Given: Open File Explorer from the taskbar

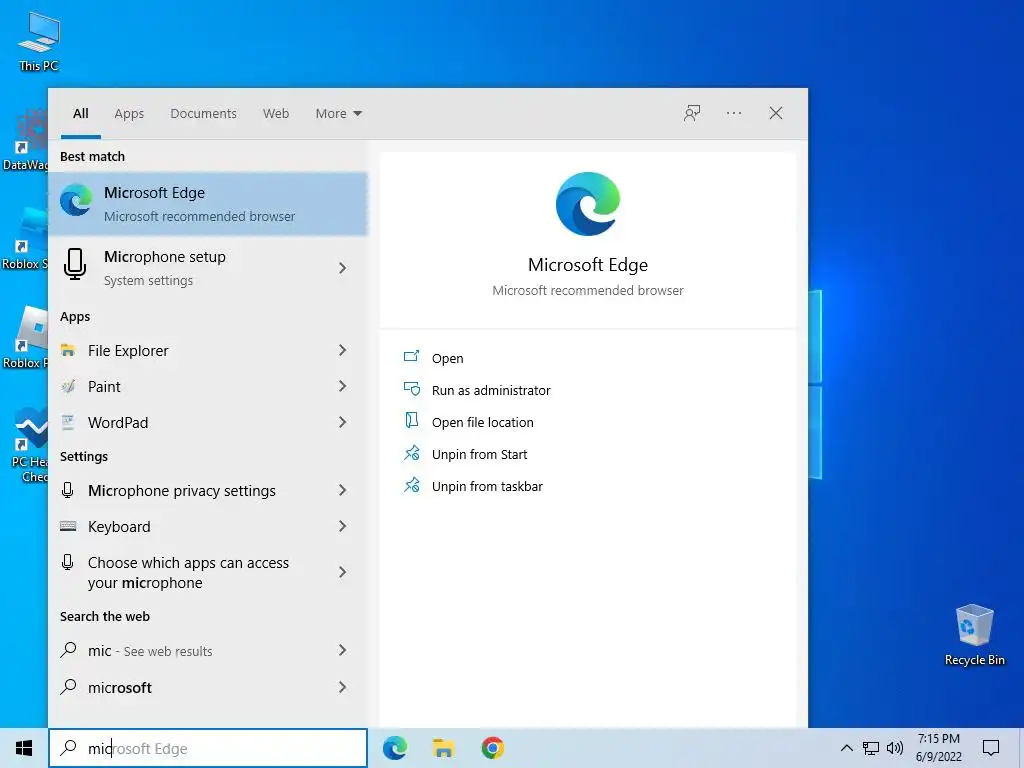Looking at the screenshot, I should pos(443,748).
